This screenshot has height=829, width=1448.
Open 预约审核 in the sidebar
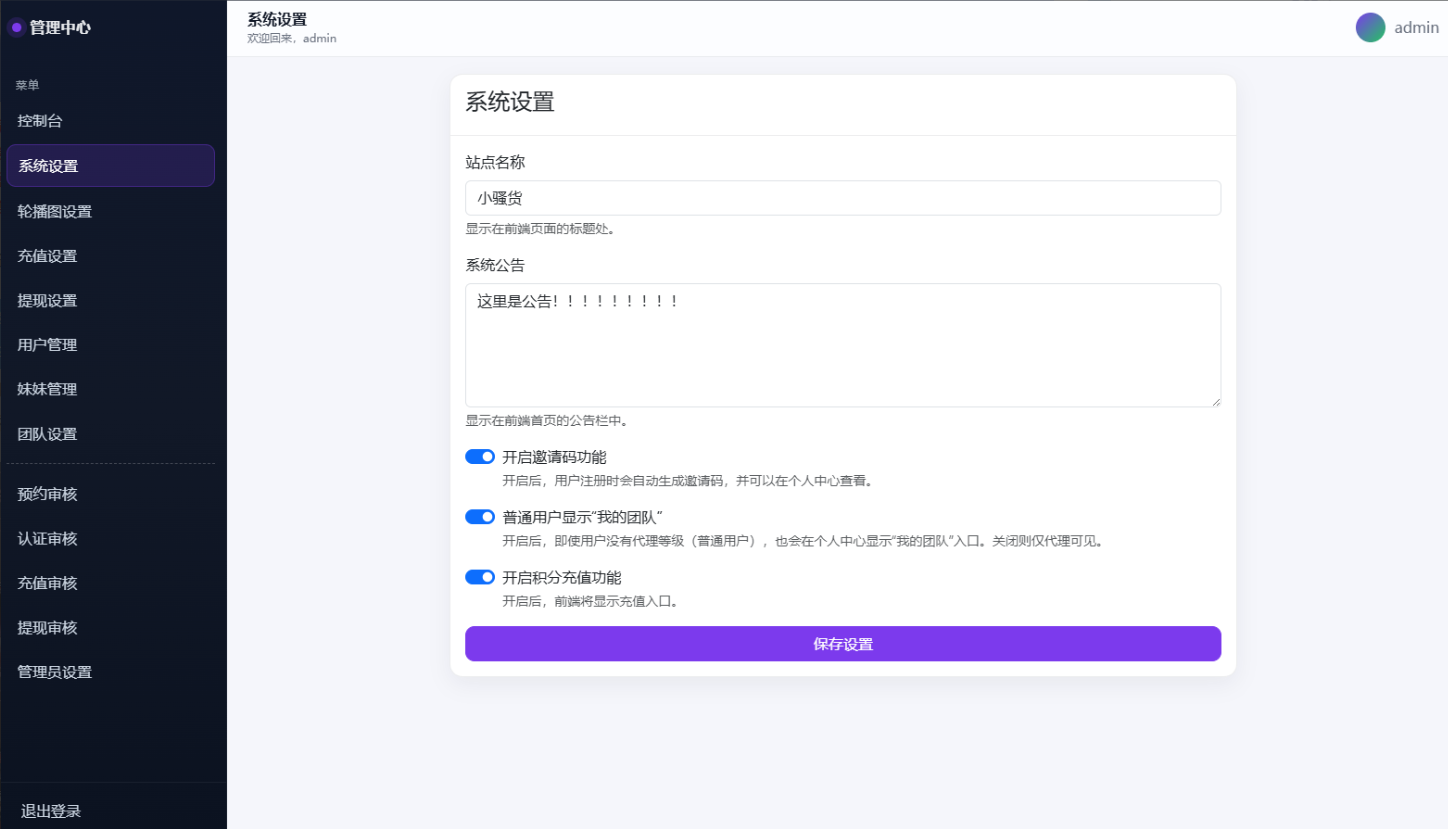[111, 494]
